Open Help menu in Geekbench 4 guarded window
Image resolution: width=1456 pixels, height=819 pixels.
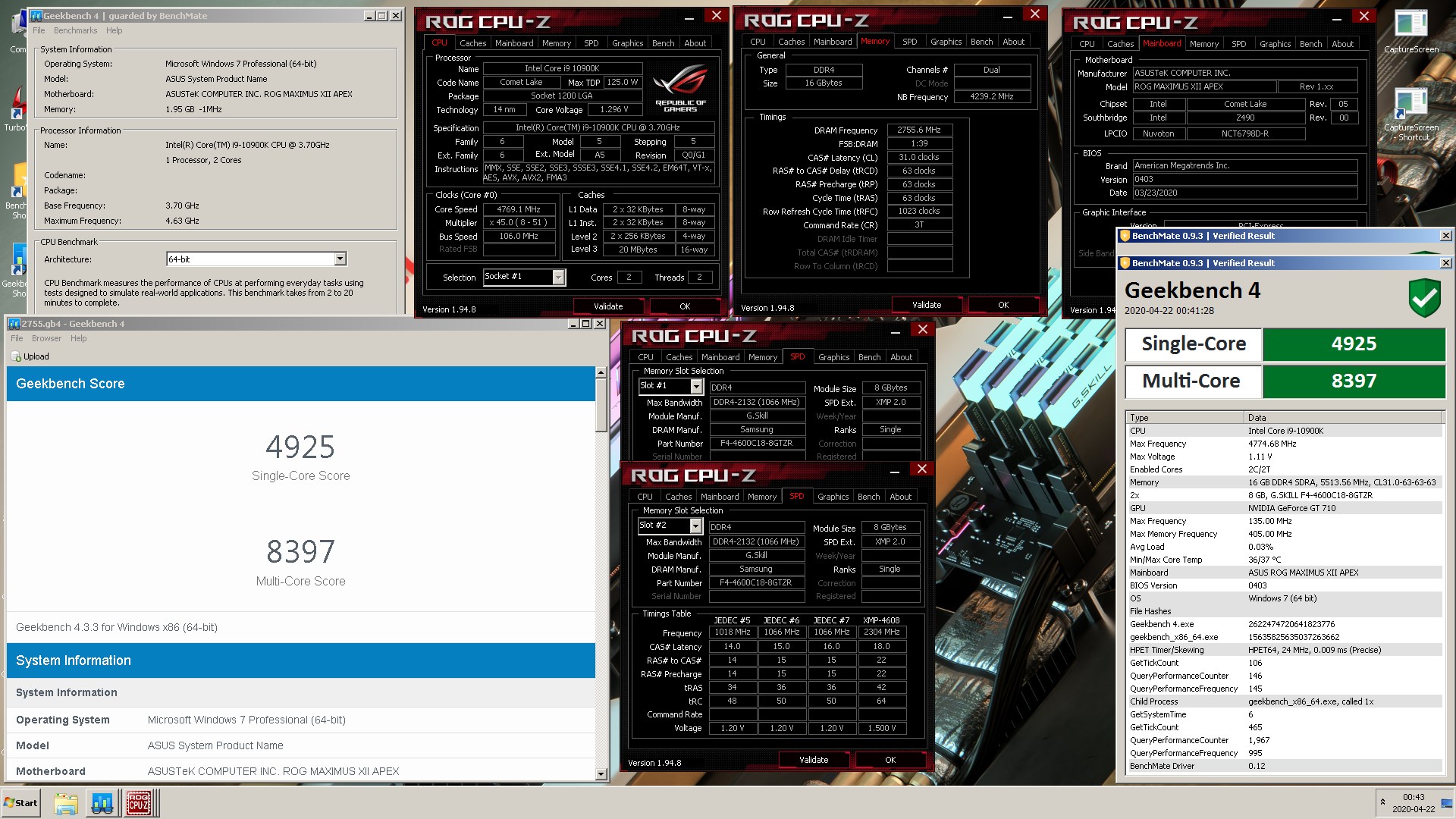115,30
